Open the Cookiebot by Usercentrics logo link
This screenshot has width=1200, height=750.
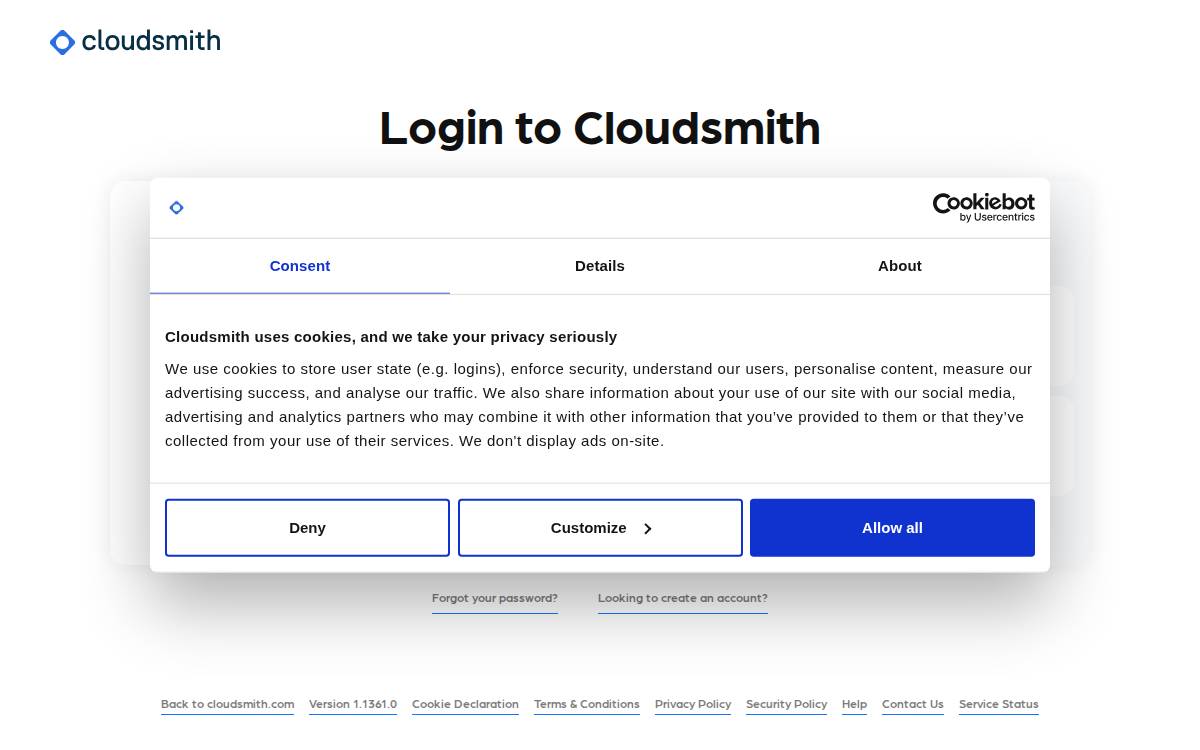pyautogui.click(x=983, y=208)
